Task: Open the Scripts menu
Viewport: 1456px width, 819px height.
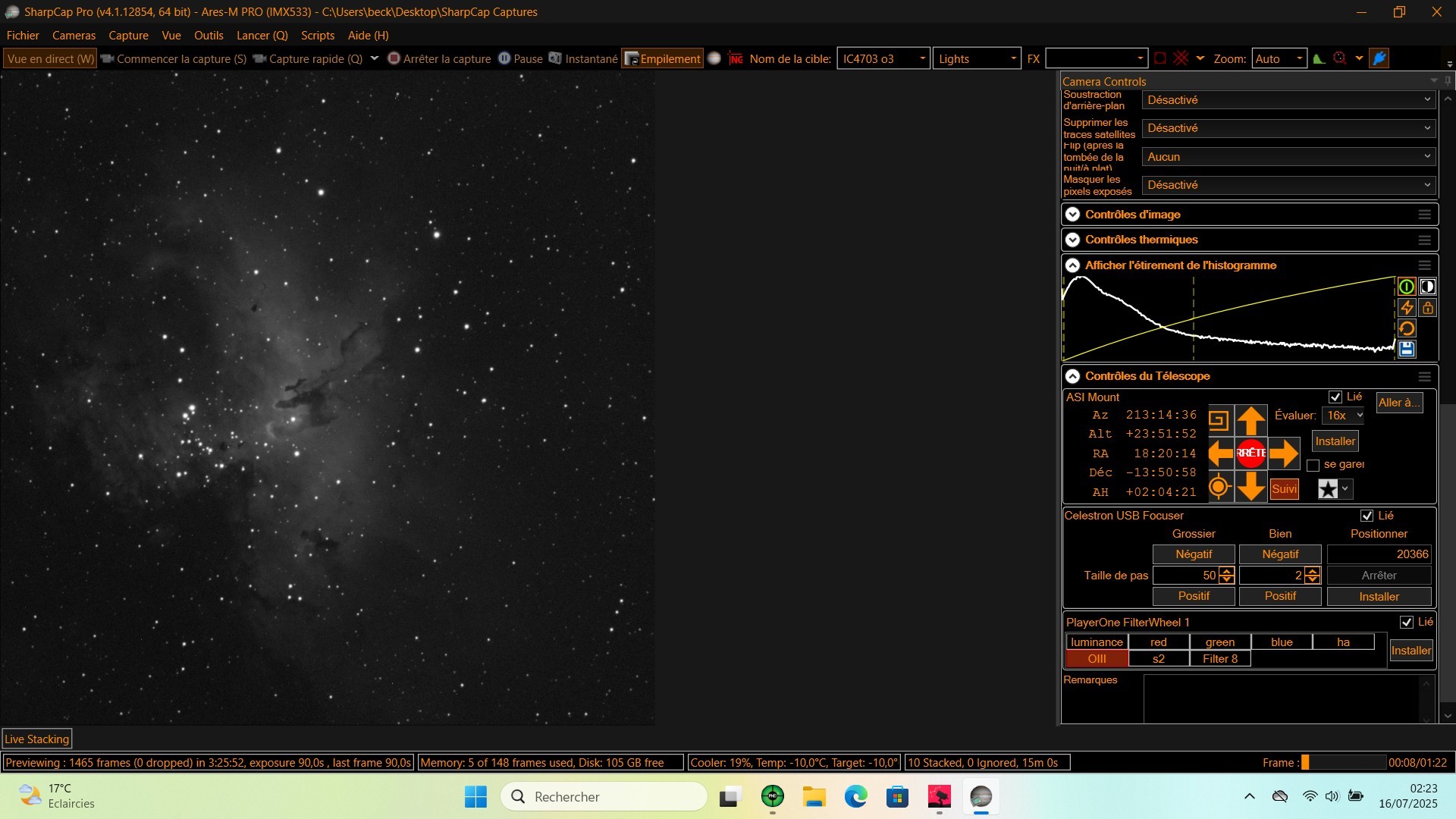Action: pos(318,36)
